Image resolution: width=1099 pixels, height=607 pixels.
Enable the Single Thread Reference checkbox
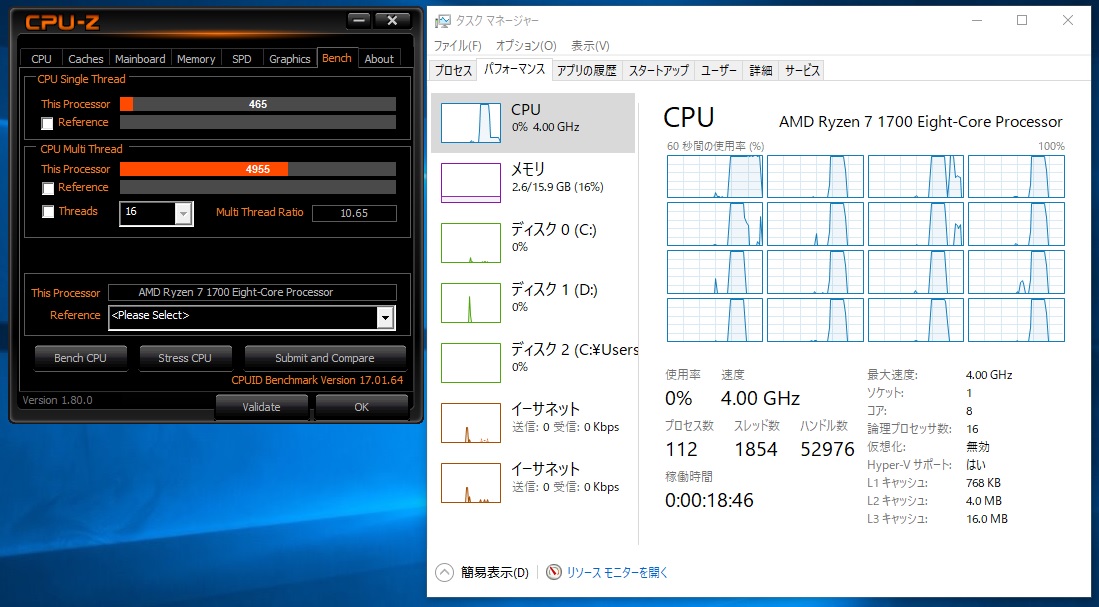(47, 123)
